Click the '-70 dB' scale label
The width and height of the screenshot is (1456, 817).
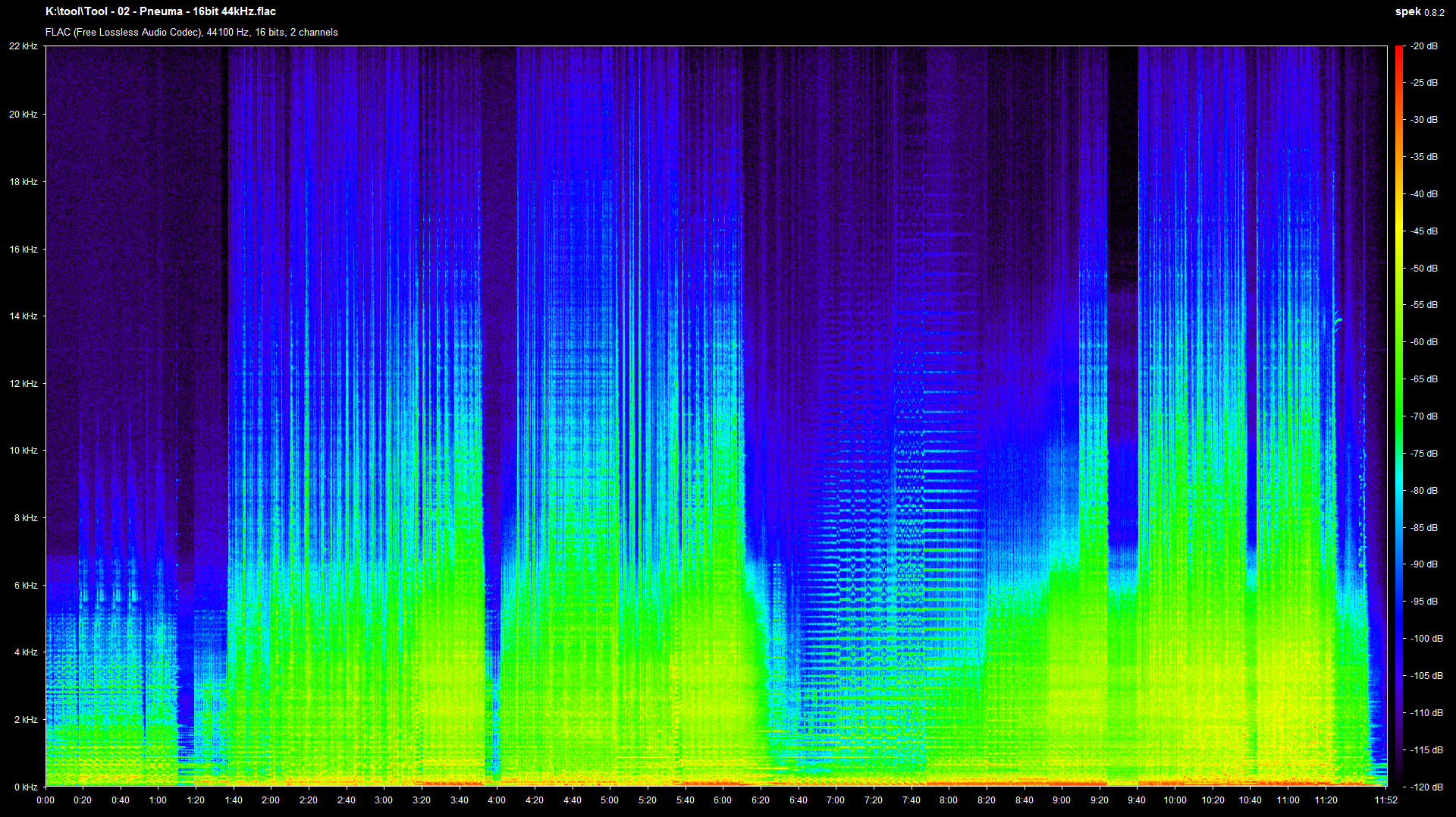click(1424, 416)
